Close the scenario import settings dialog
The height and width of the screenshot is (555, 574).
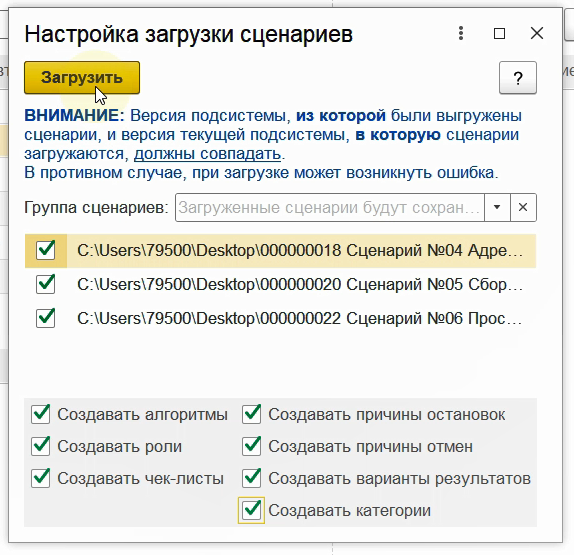(x=537, y=33)
